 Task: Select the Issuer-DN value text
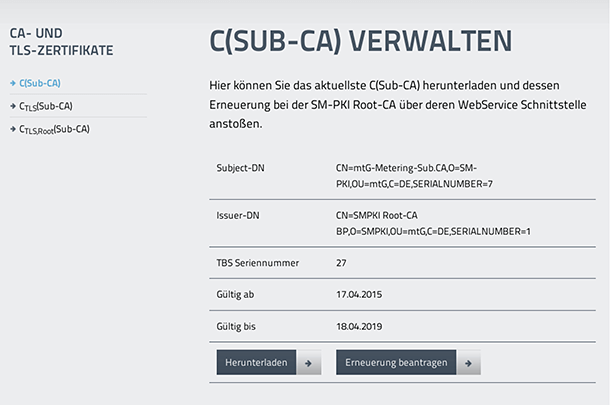[433, 223]
